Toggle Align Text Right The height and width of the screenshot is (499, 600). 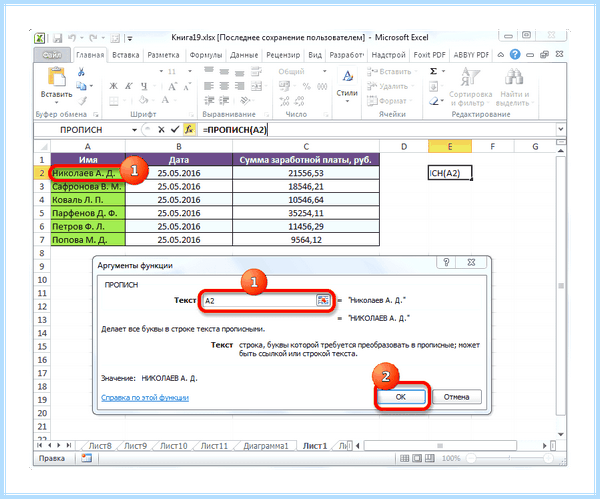(x=240, y=86)
